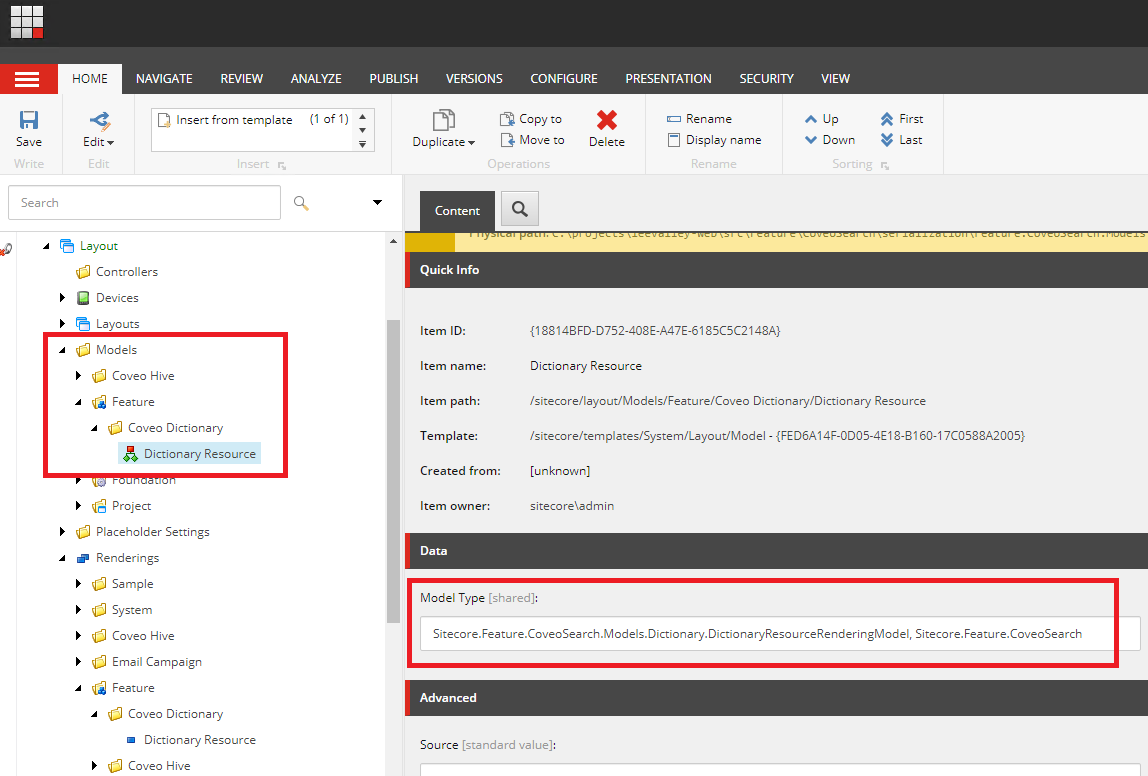Expand the Placeholder Settings node
The width and height of the screenshot is (1148, 776).
point(63,532)
